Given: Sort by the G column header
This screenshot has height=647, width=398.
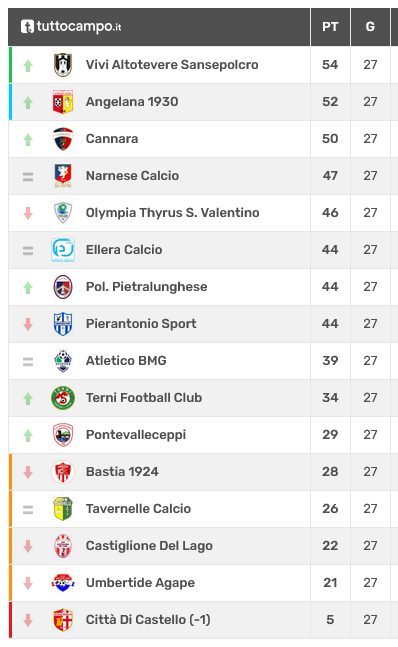Looking at the screenshot, I should pos(370,27).
